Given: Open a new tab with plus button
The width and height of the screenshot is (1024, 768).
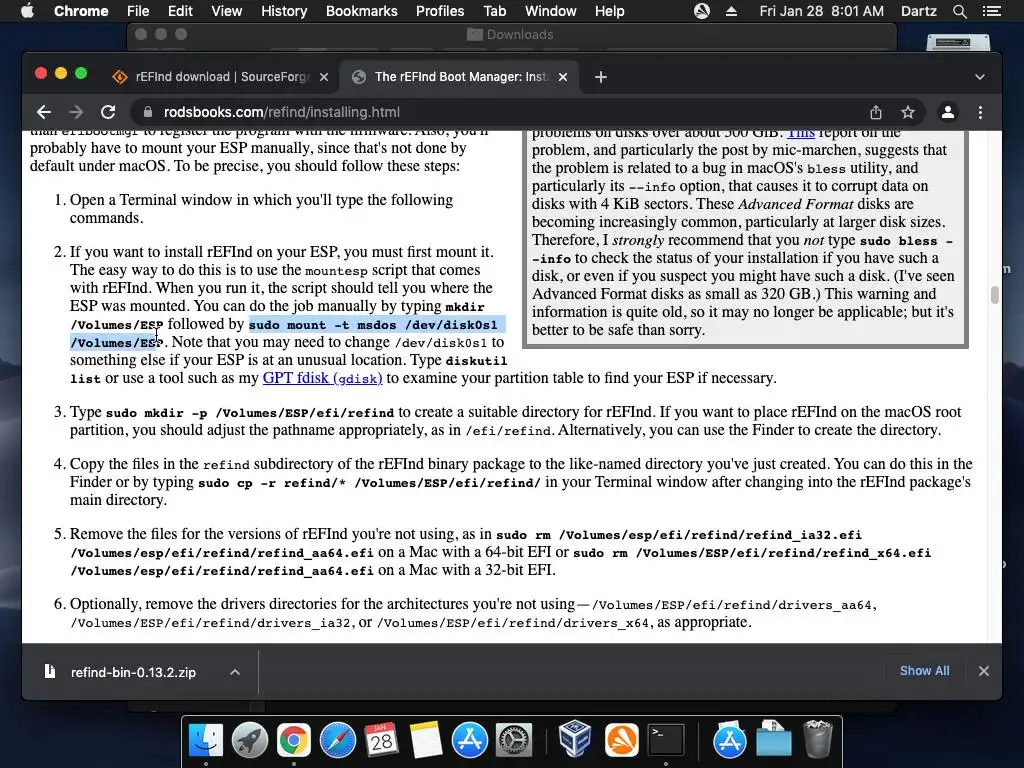Looking at the screenshot, I should point(601,77).
